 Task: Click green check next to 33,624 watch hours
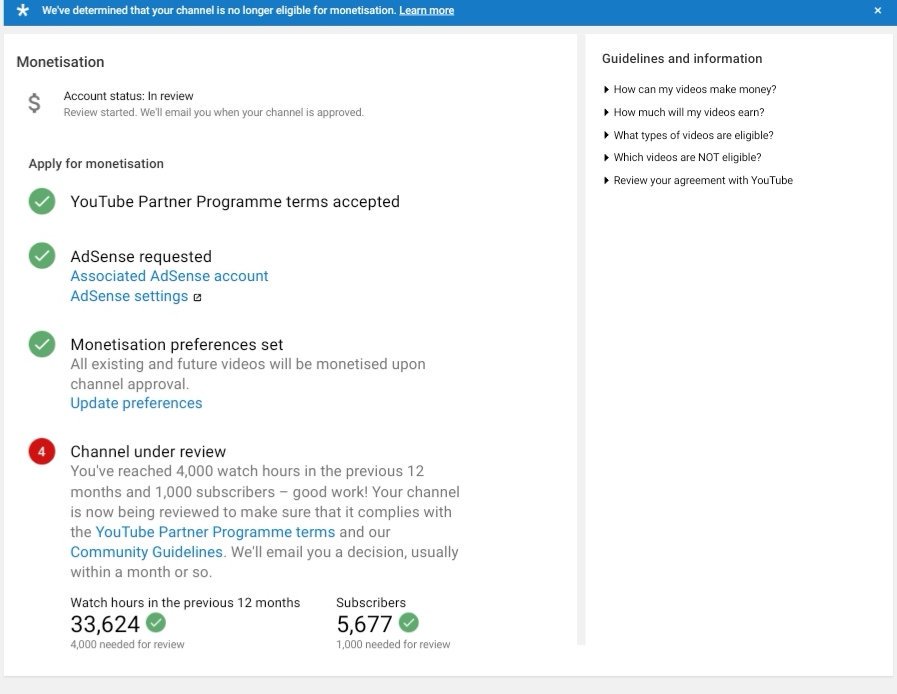point(156,622)
